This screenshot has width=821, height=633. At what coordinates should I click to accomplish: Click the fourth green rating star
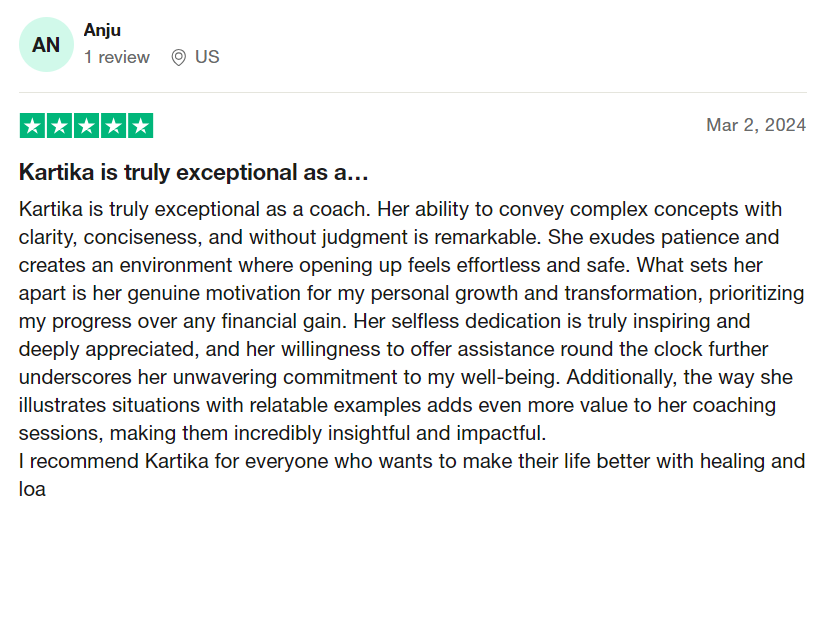pos(113,126)
